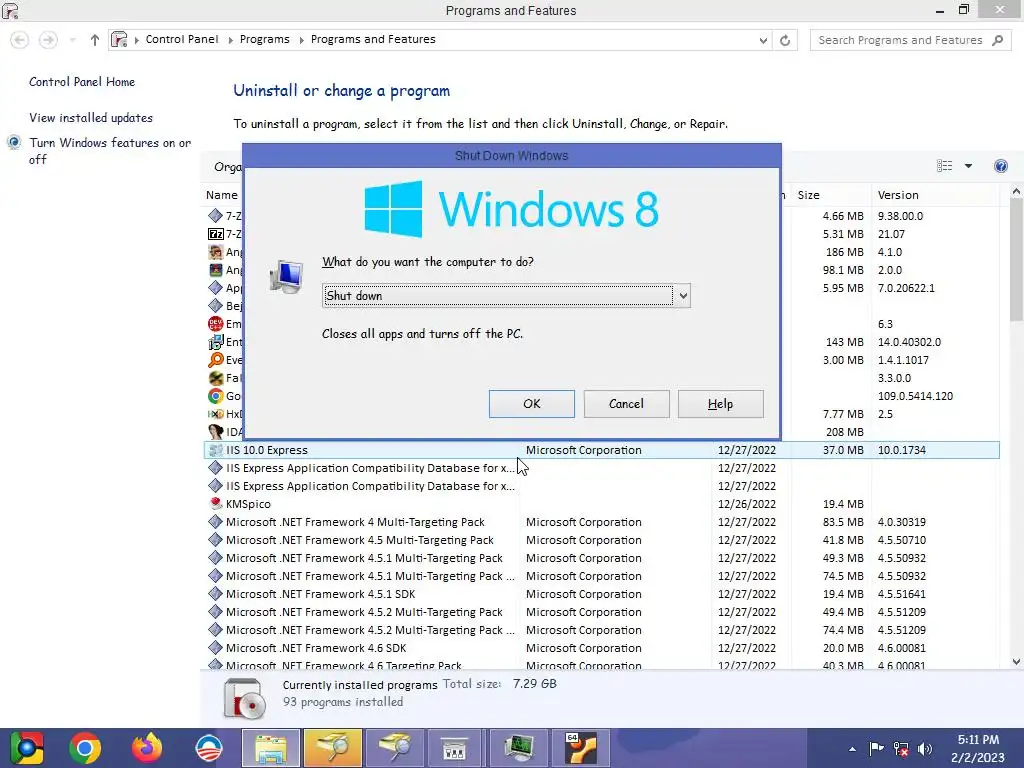Select the IIS 10.0 Express row

[x=601, y=450]
